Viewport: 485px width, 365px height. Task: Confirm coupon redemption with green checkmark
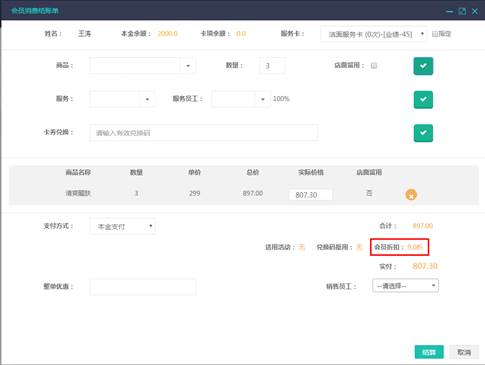click(423, 133)
